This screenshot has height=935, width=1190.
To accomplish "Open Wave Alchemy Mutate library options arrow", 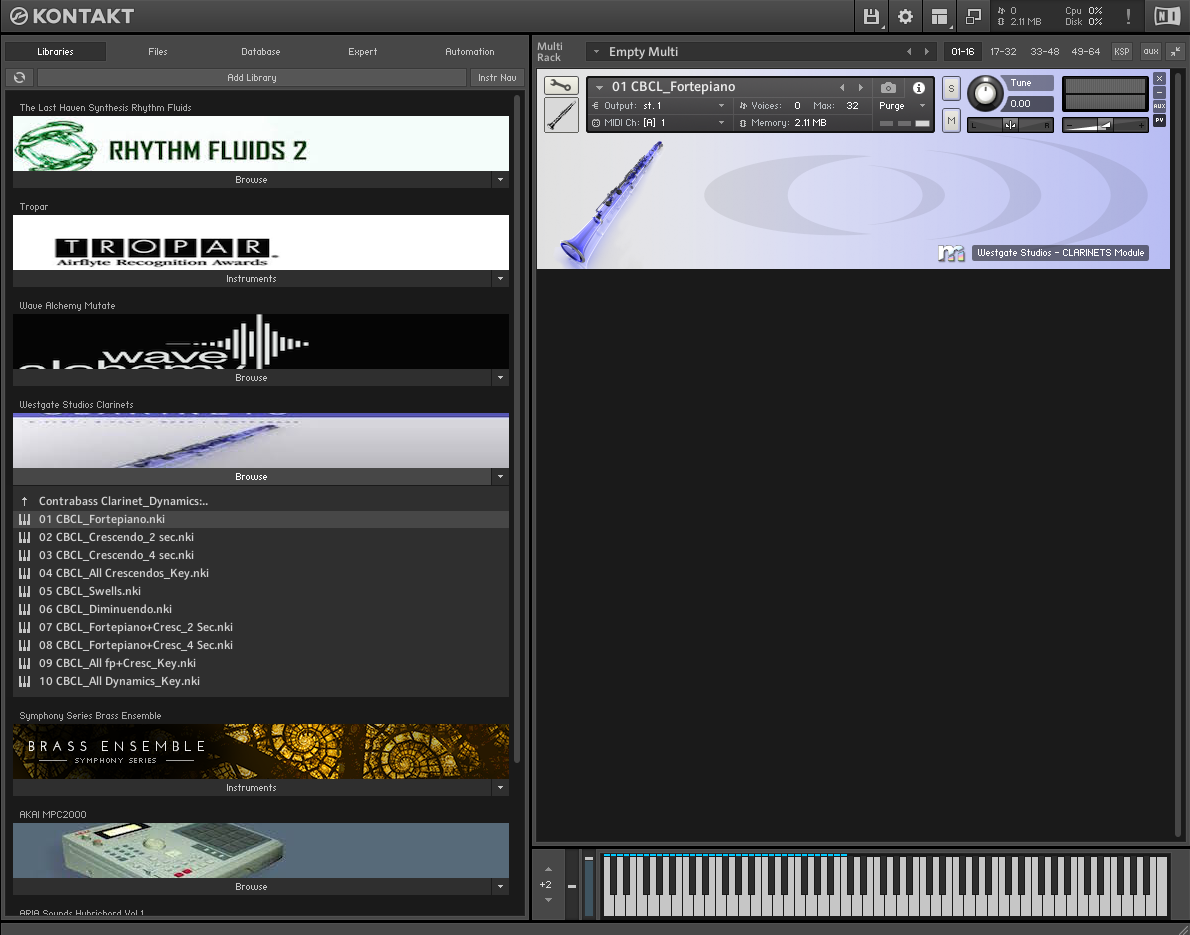I will pos(500,377).
